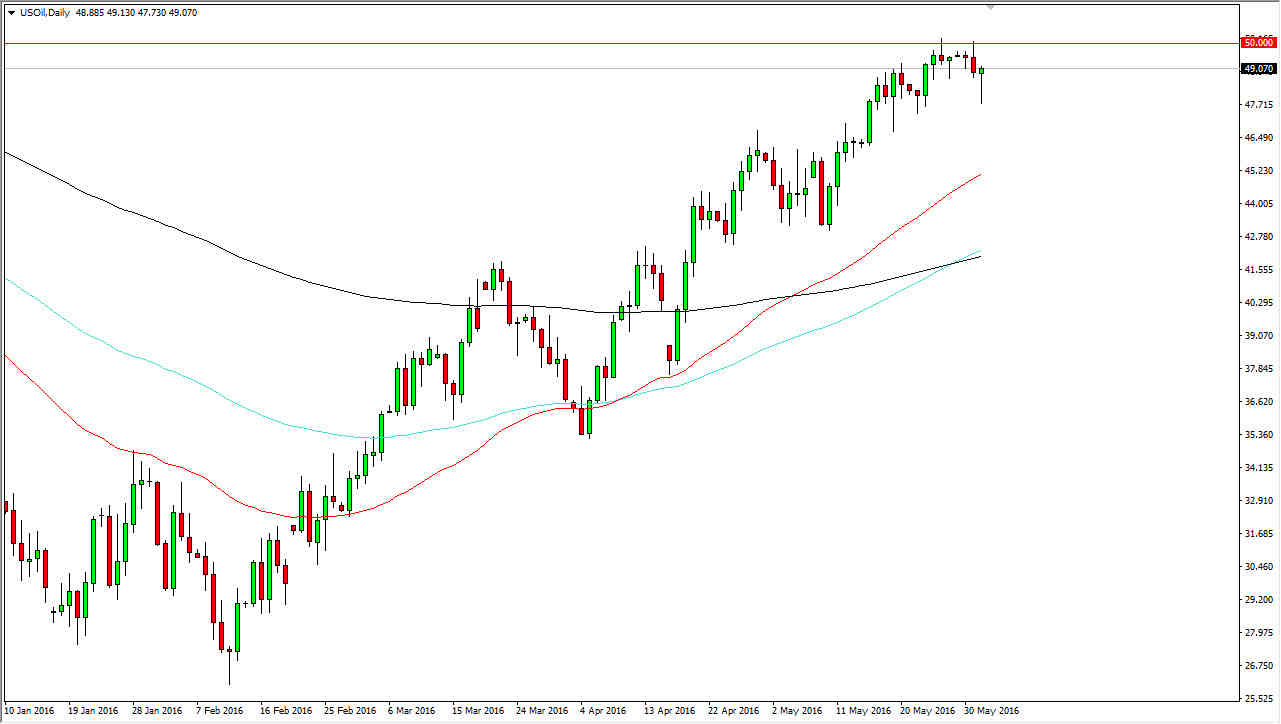Click the 41.555 price axis label

point(1257,269)
